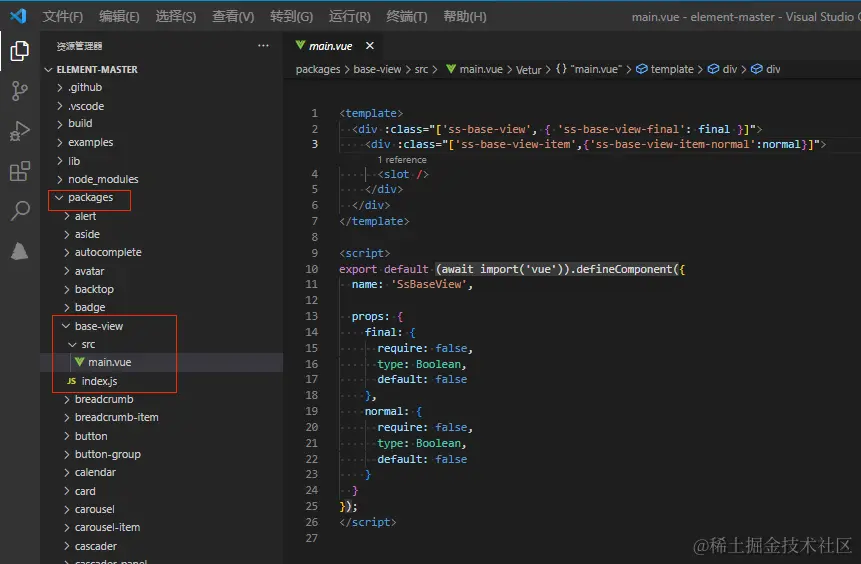Click the 'SsBaseView' name string in code
This screenshot has height=564, width=861.
point(429,284)
